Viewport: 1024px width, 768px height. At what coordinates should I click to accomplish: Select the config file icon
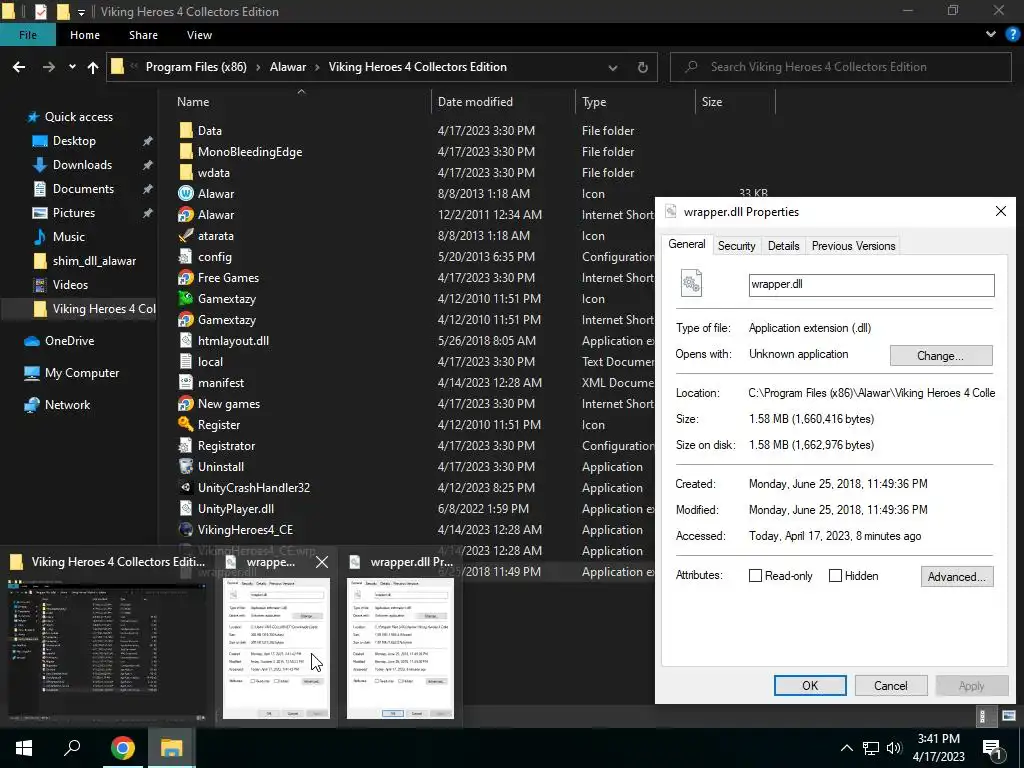click(186, 257)
